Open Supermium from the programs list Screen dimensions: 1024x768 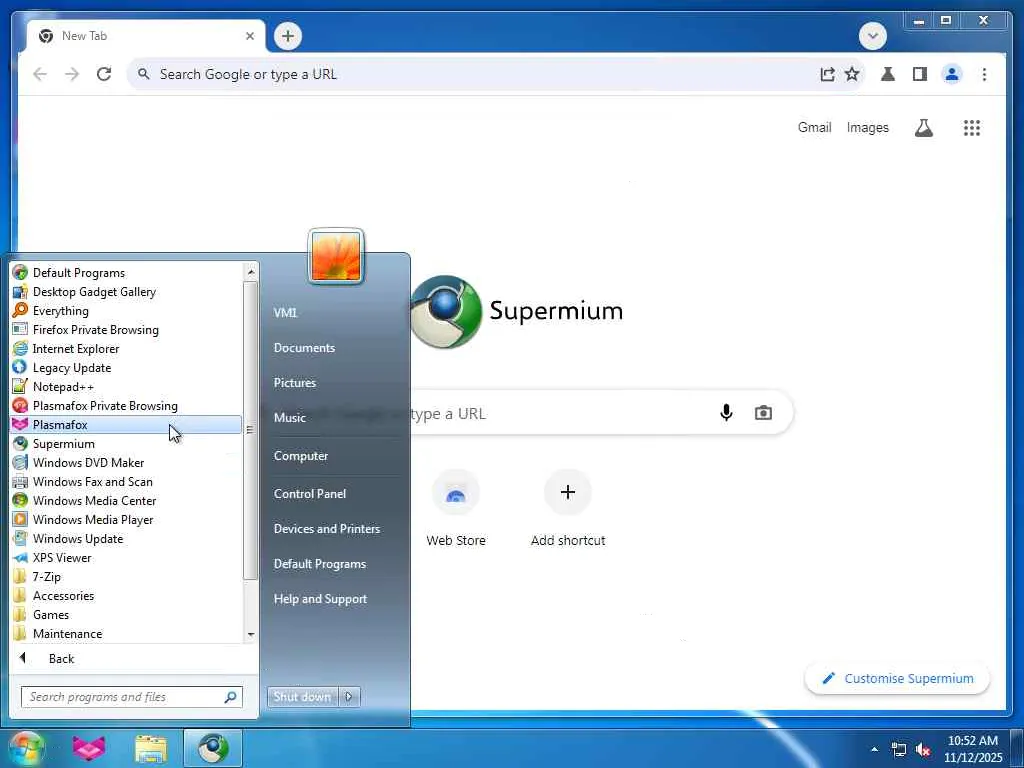[x=126, y=443]
